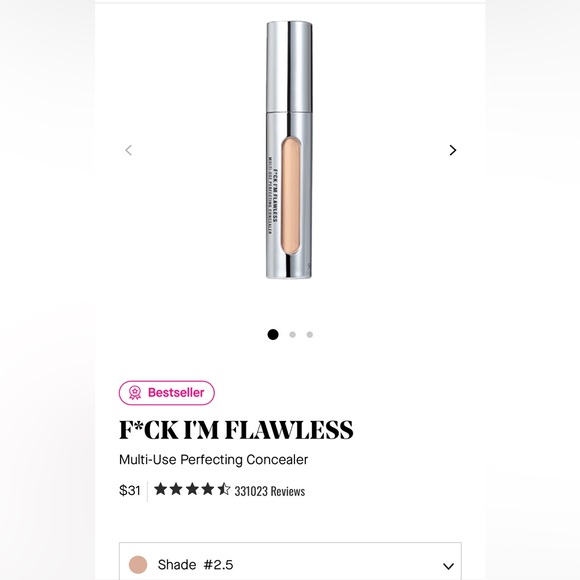Click the Multi-Use Perfecting Concealer subtitle
The image size is (580, 580).
pos(213,460)
